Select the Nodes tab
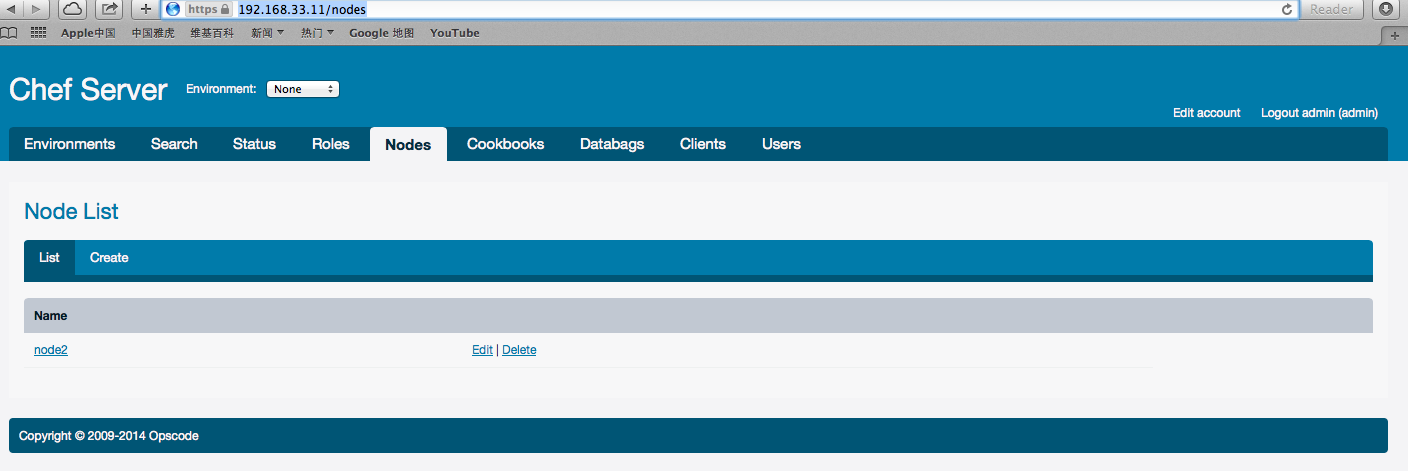This screenshot has width=1408, height=471. click(x=408, y=144)
